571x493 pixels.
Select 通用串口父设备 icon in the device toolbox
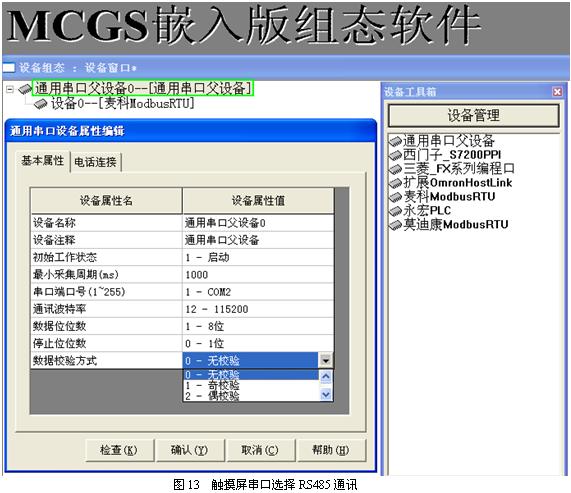[395, 141]
